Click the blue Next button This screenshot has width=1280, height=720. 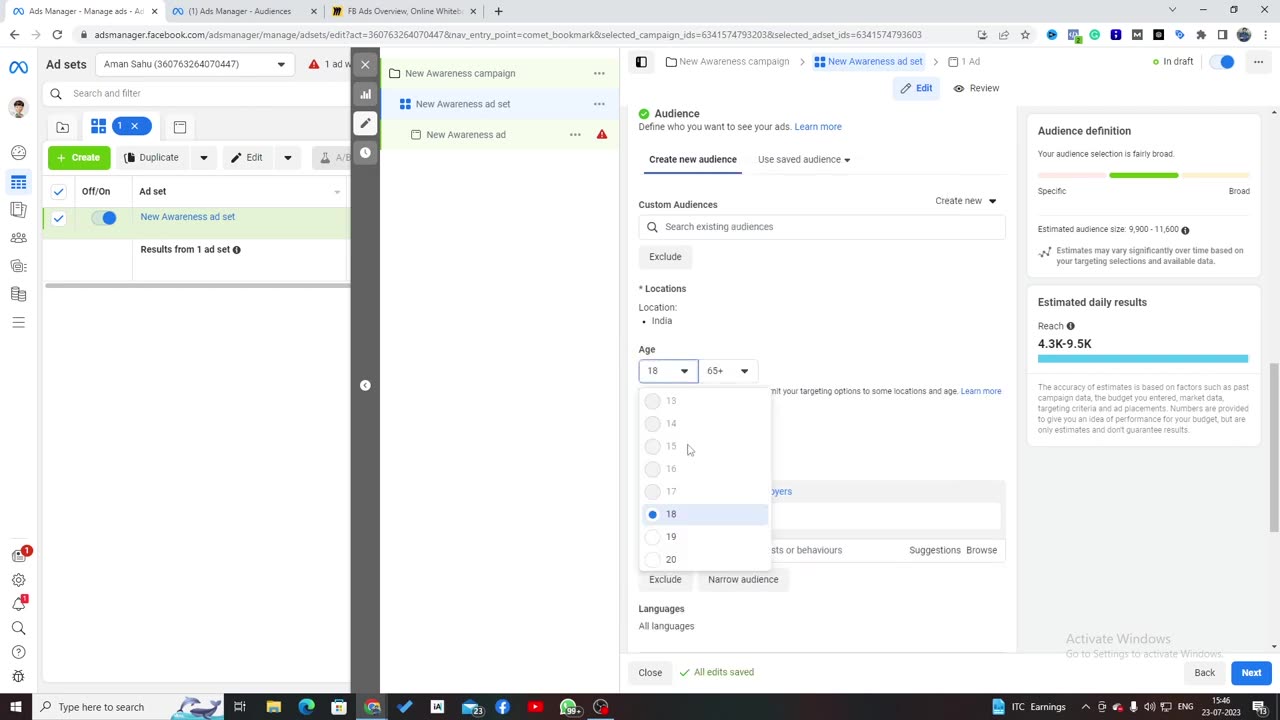1251,673
